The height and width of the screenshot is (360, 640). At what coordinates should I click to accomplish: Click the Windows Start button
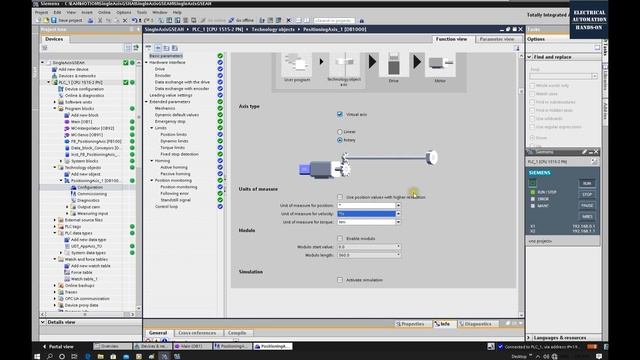pos(37,356)
